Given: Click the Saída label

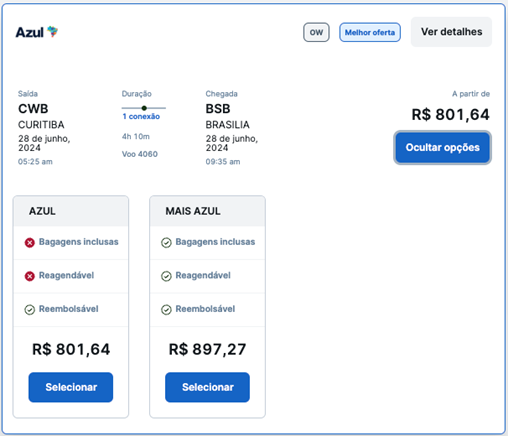Looking at the screenshot, I should 28,94.
